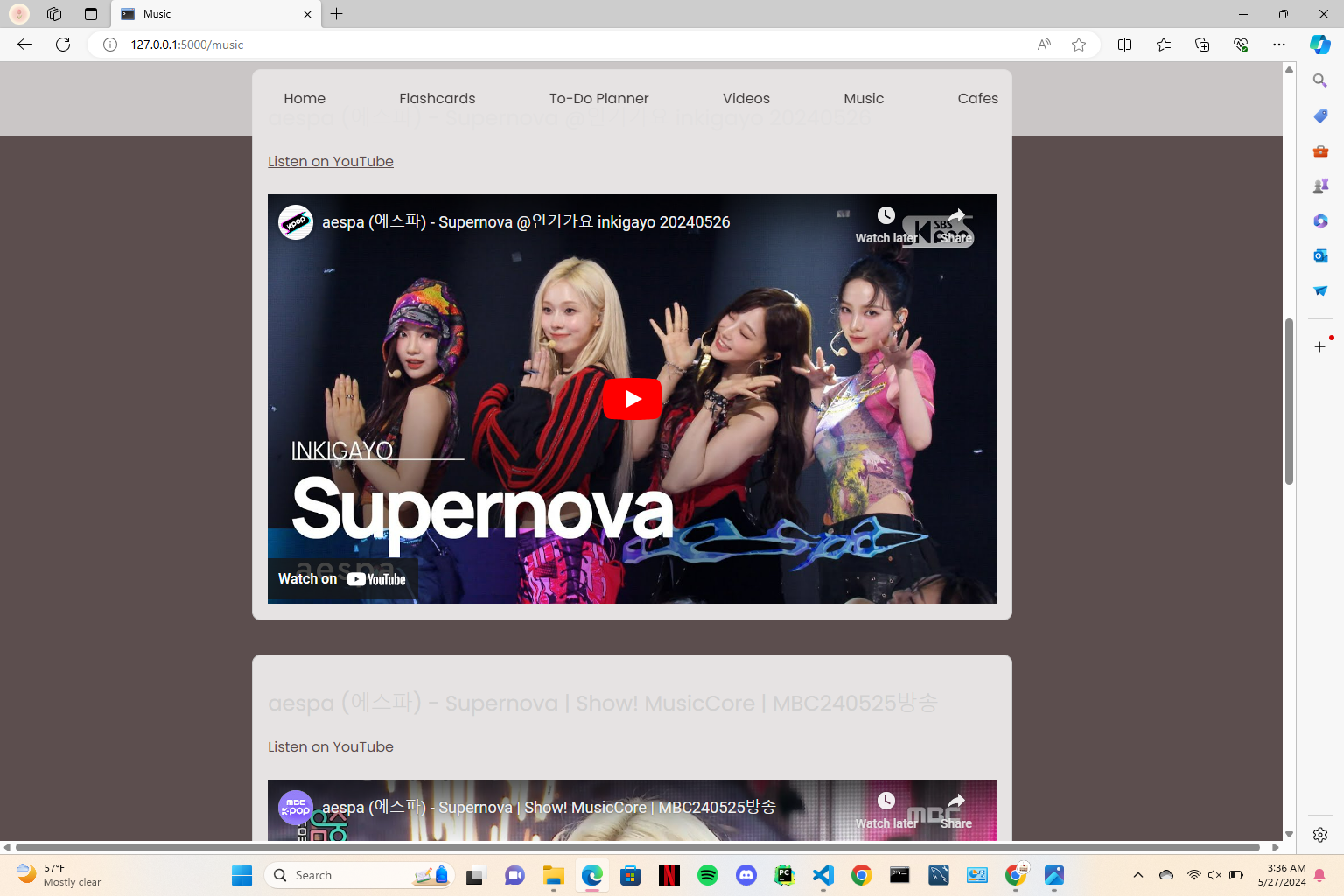Viewport: 1344px width, 896px height.
Task: Select Music in the navigation bar
Action: (864, 98)
